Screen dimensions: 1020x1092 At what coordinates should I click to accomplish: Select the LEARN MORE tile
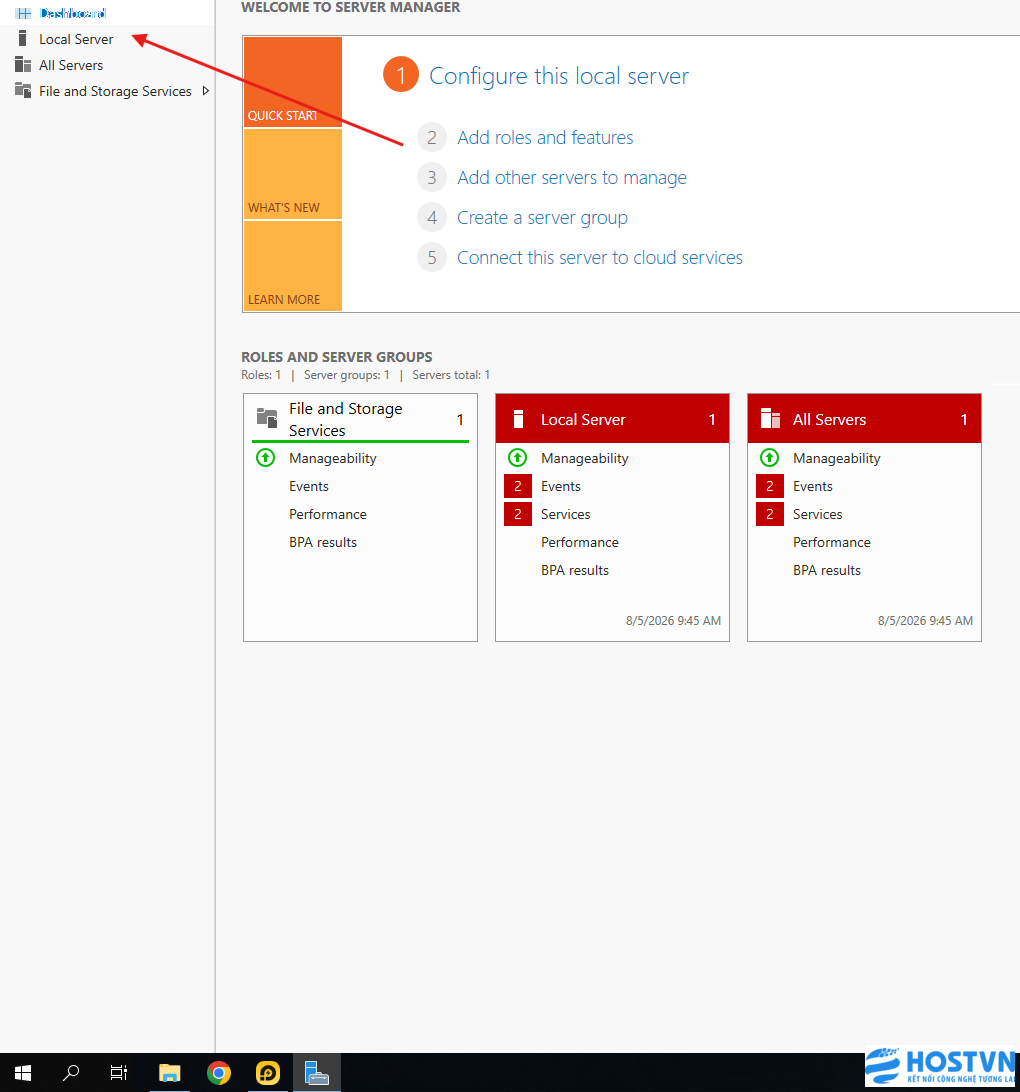(x=292, y=266)
